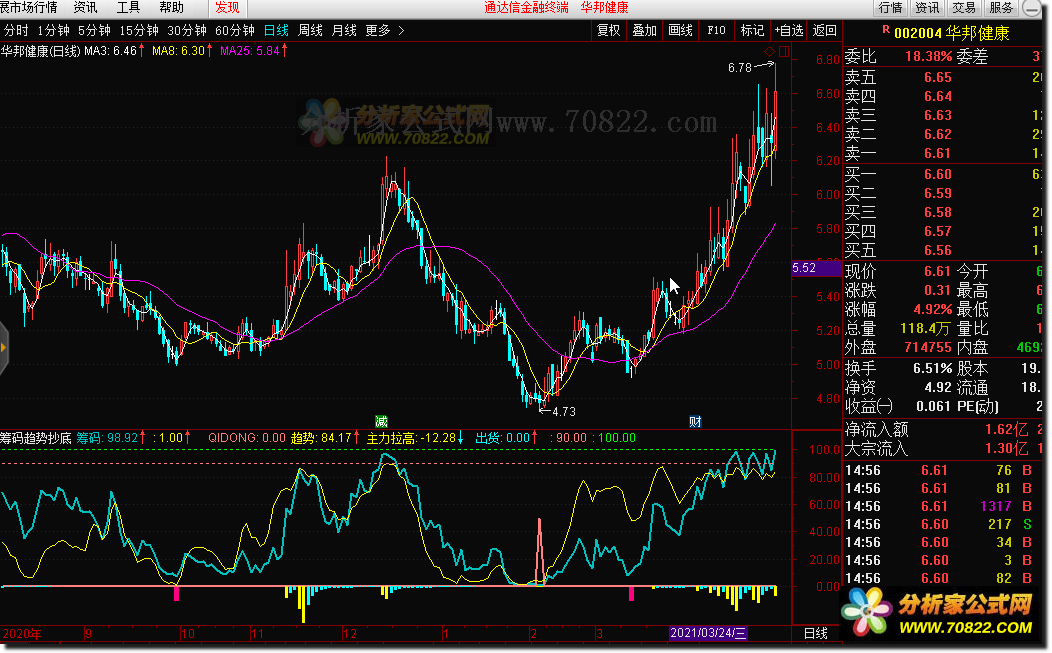Select the 1分钟 chart period
Viewport: 1052px width, 653px height.
pos(54,31)
